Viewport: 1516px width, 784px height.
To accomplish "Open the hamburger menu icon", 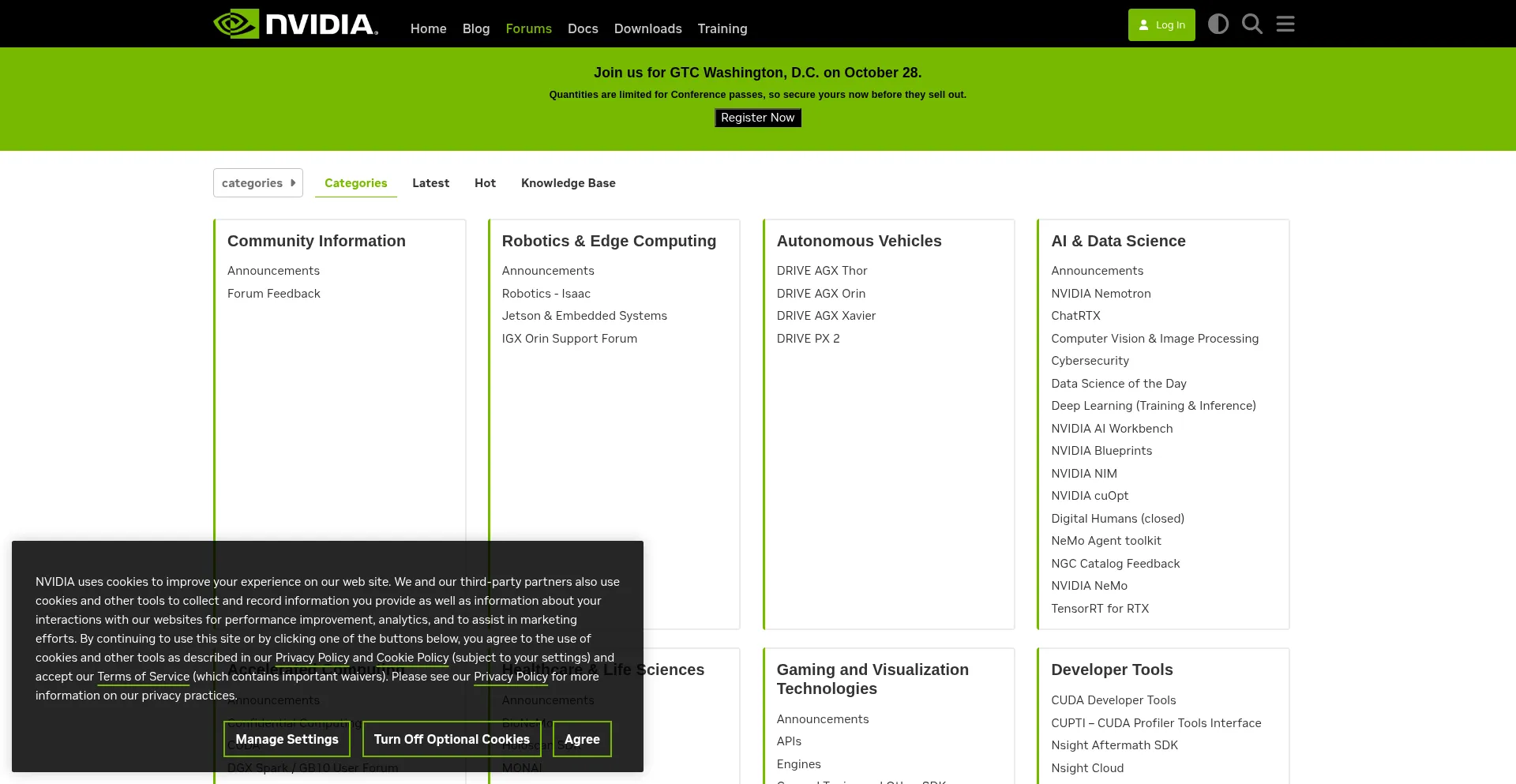I will tap(1285, 24).
